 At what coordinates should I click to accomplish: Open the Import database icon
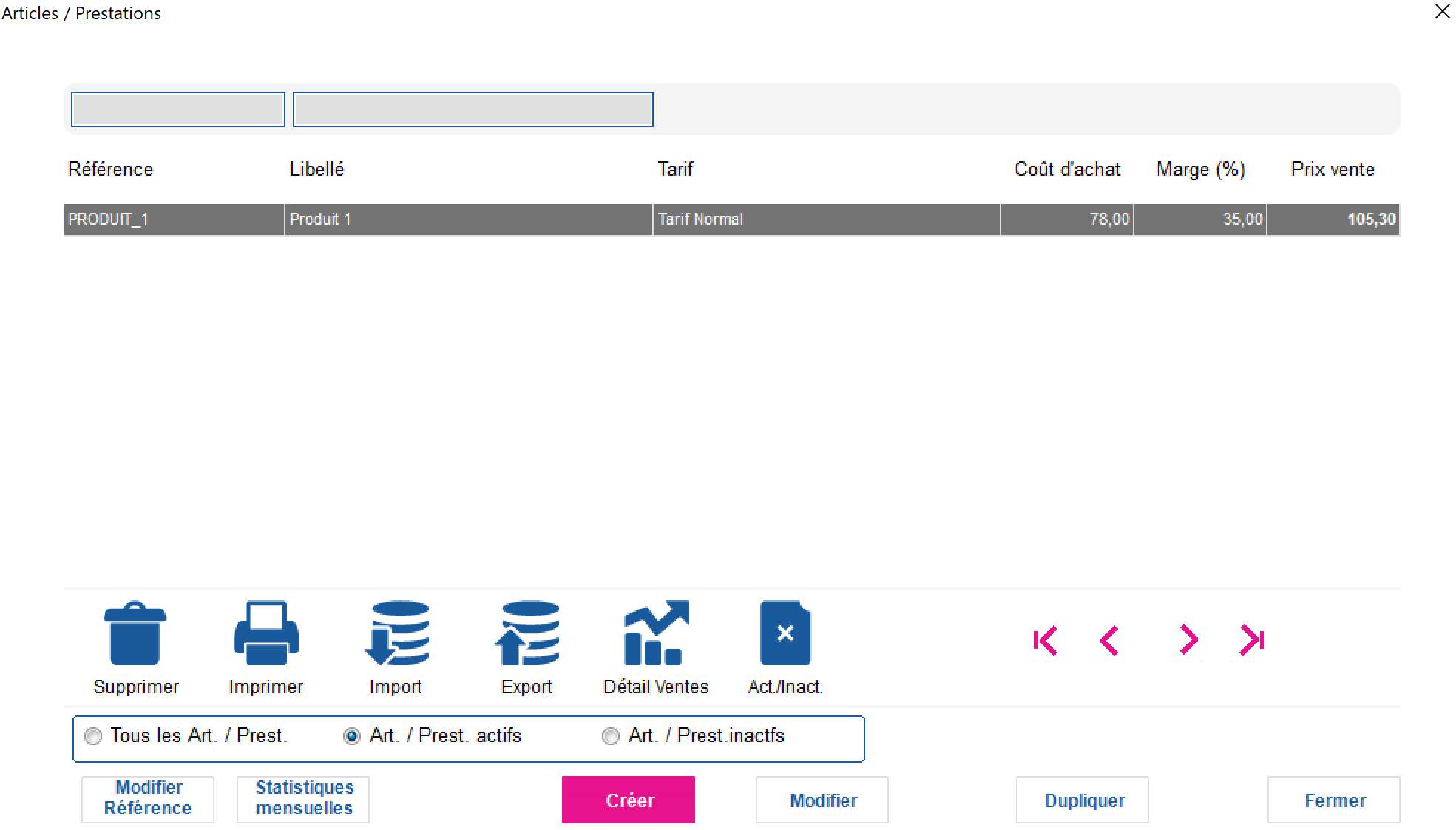397,634
